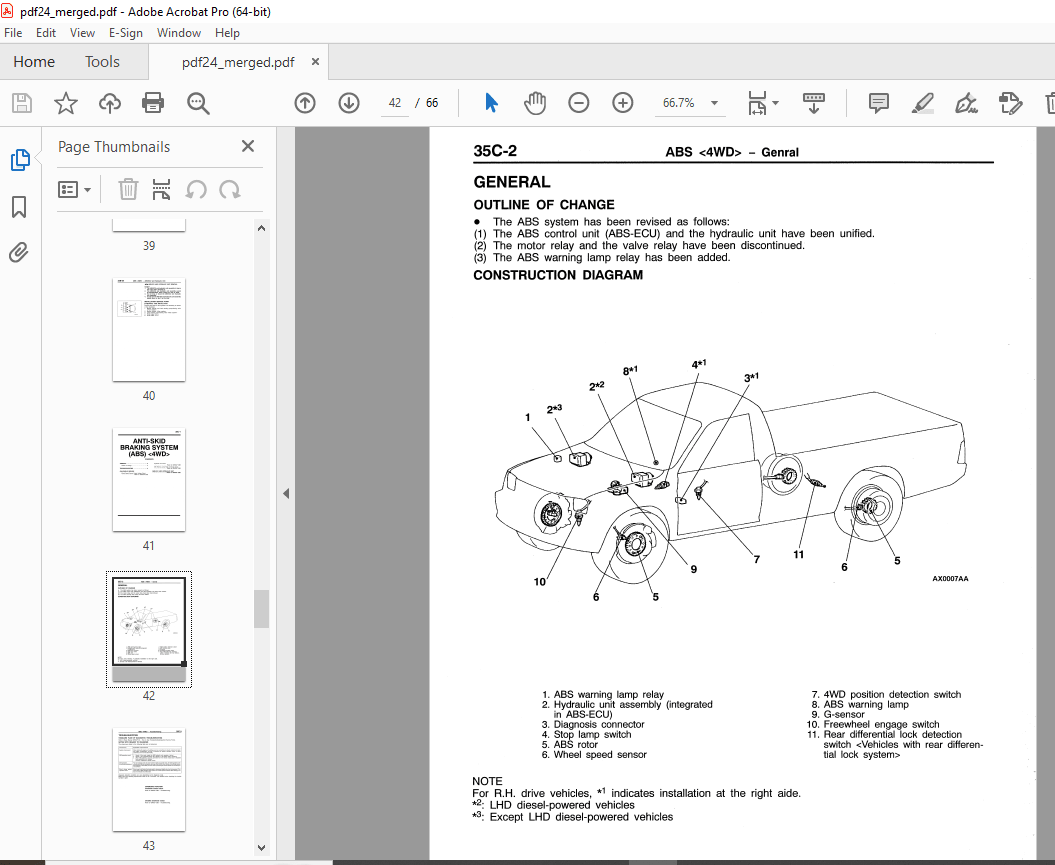
Task: Select the text Selection tool arrow
Action: (491, 103)
